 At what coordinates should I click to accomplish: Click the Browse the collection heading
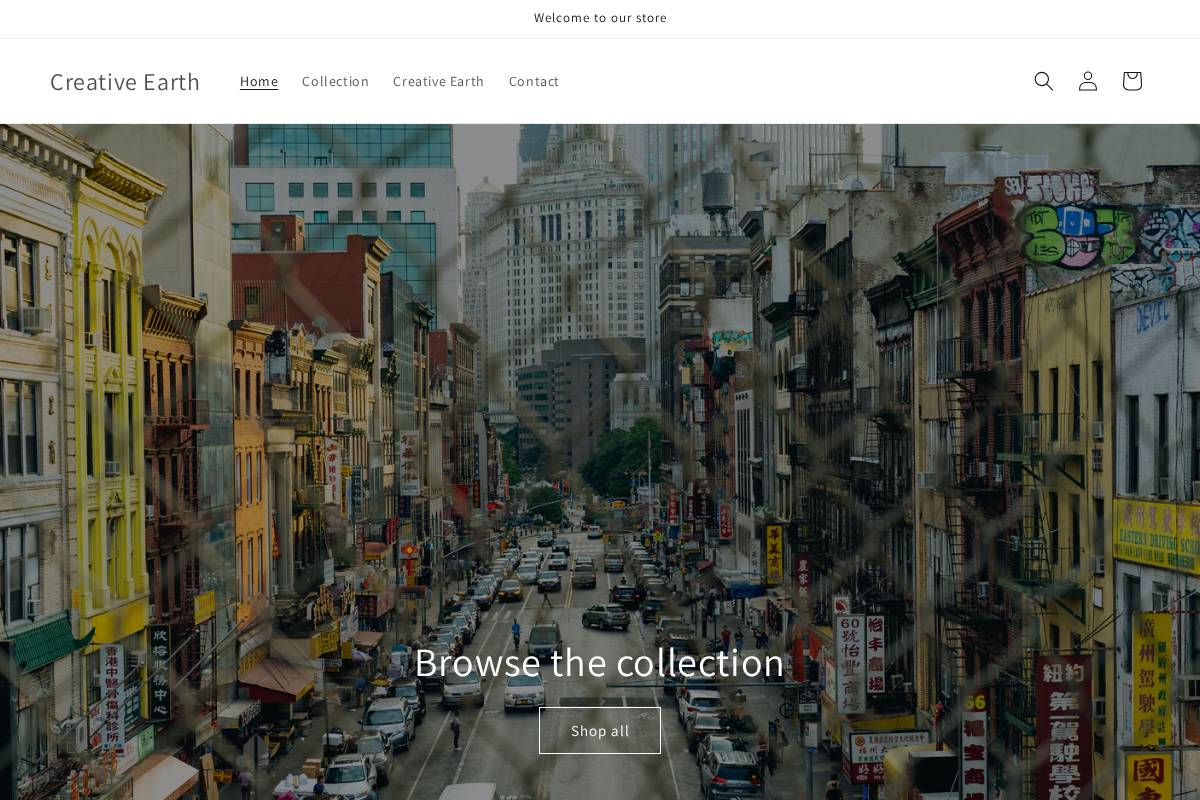point(600,662)
